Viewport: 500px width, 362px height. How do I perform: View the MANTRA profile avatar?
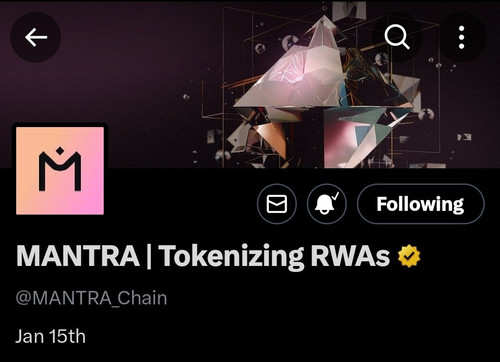coord(60,170)
